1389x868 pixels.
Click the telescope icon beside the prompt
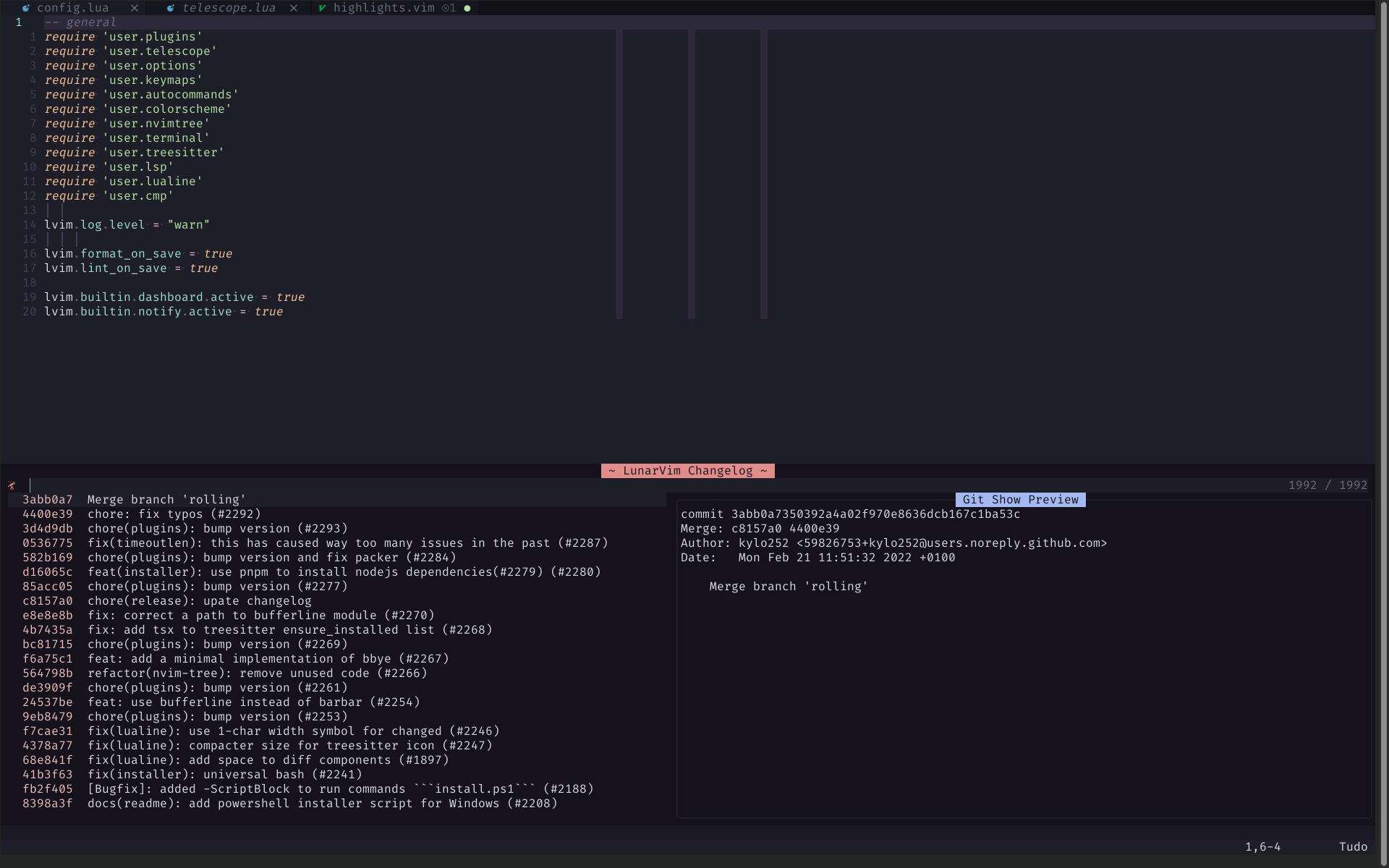(12, 485)
